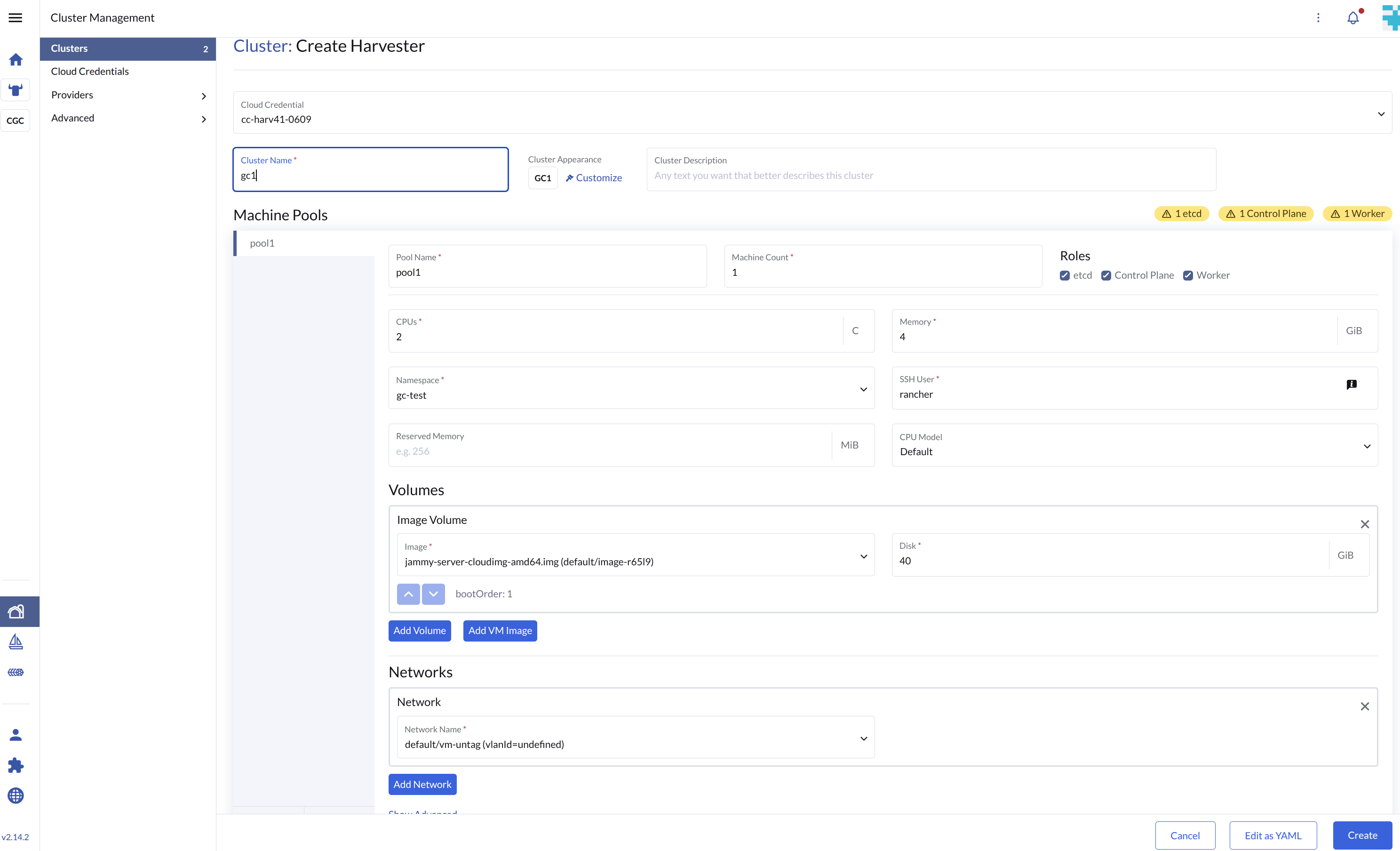The width and height of the screenshot is (1400, 851).
Task: Click the Customize appearance link
Action: 594,178
